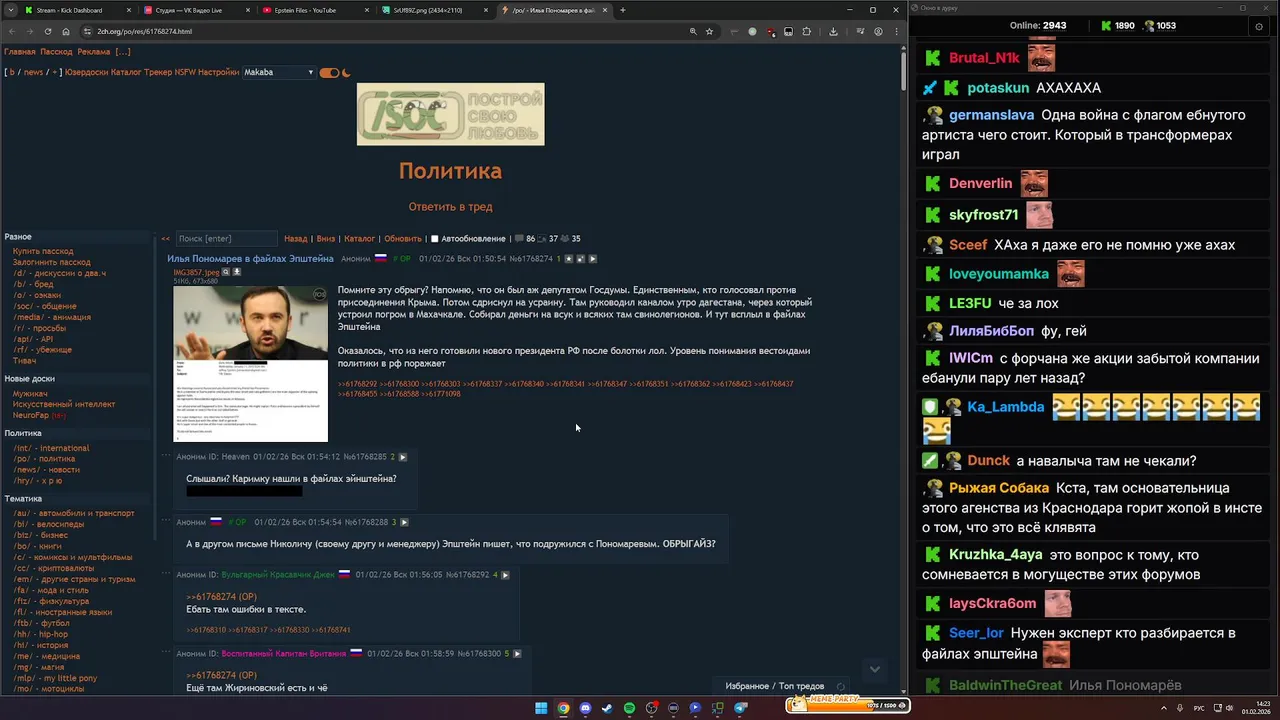Add the OP thread to favorites star
The height and width of the screenshot is (720, 1280).
tap(569, 259)
